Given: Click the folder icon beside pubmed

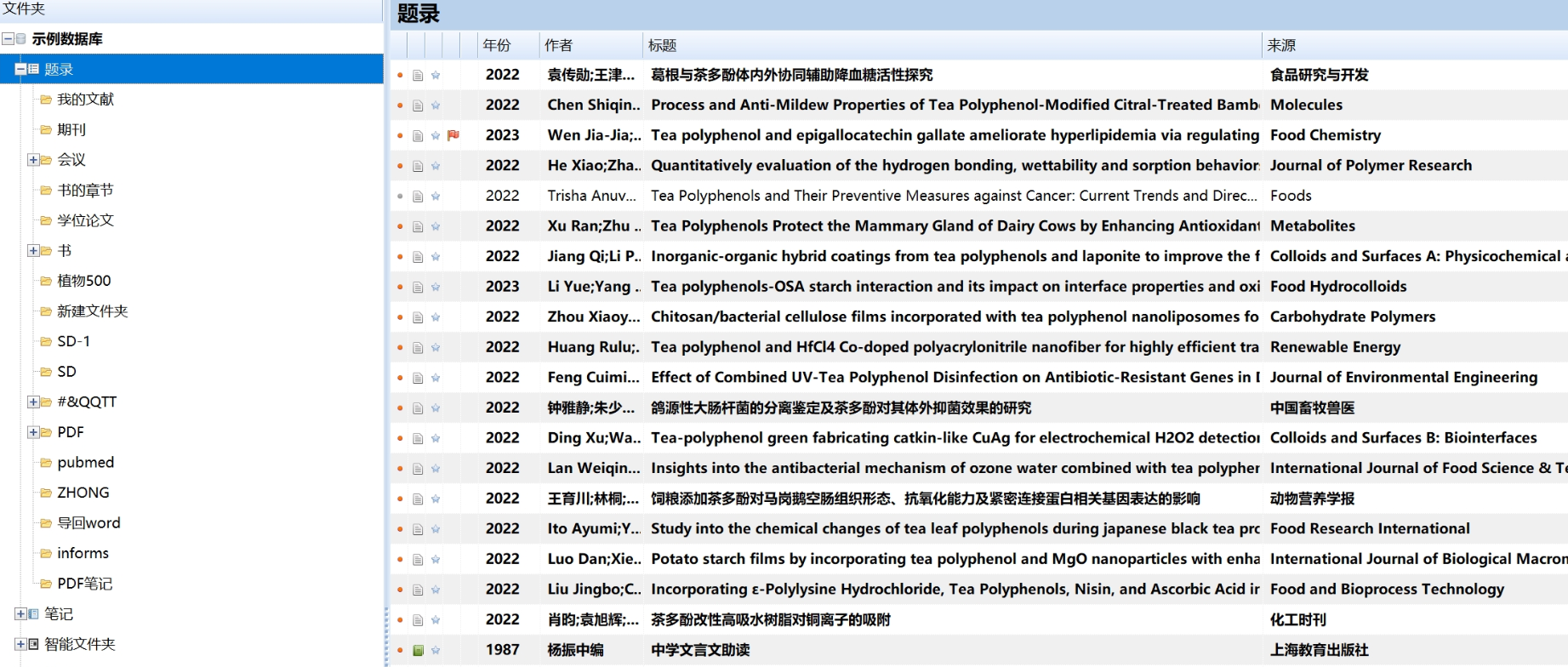Looking at the screenshot, I should tap(46, 463).
